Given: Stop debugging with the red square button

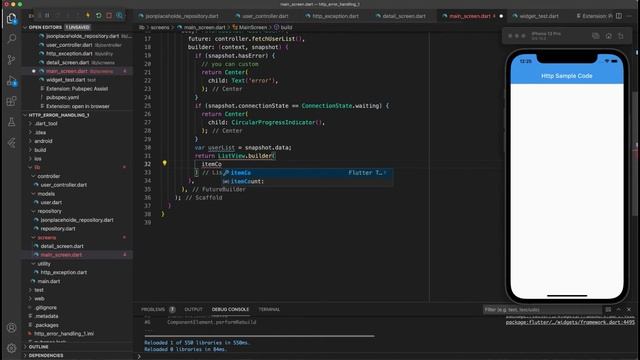Looking at the screenshot, I should tap(109, 16).
